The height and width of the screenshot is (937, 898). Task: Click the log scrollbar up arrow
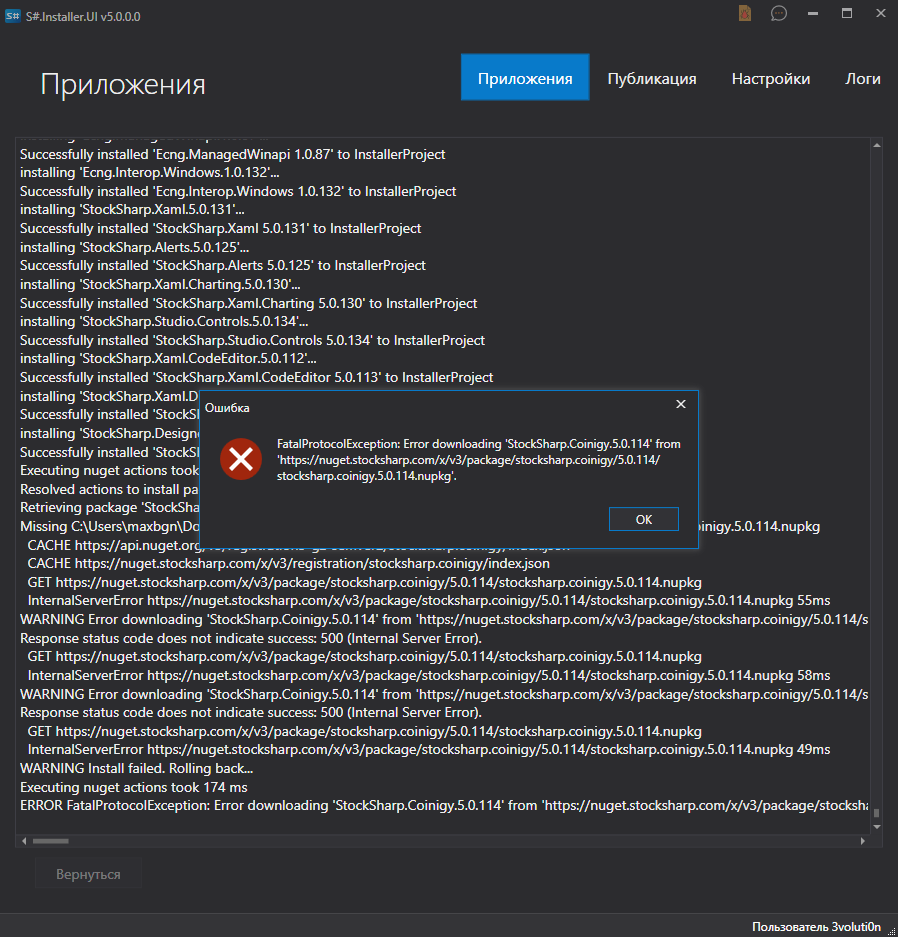pyautogui.click(x=876, y=145)
